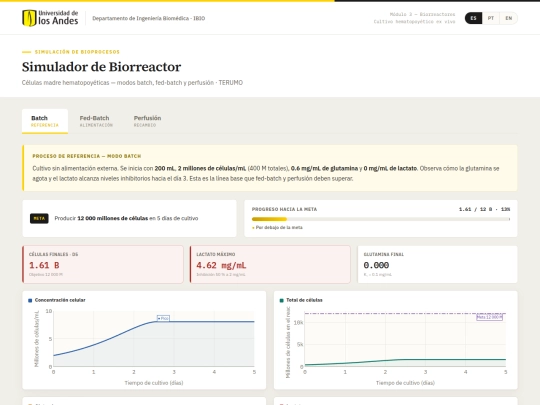Click the SIMULACIÓN DE BIOPROCESOS label
Image resolution: width=540 pixels, height=405 pixels.
(x=77, y=52)
